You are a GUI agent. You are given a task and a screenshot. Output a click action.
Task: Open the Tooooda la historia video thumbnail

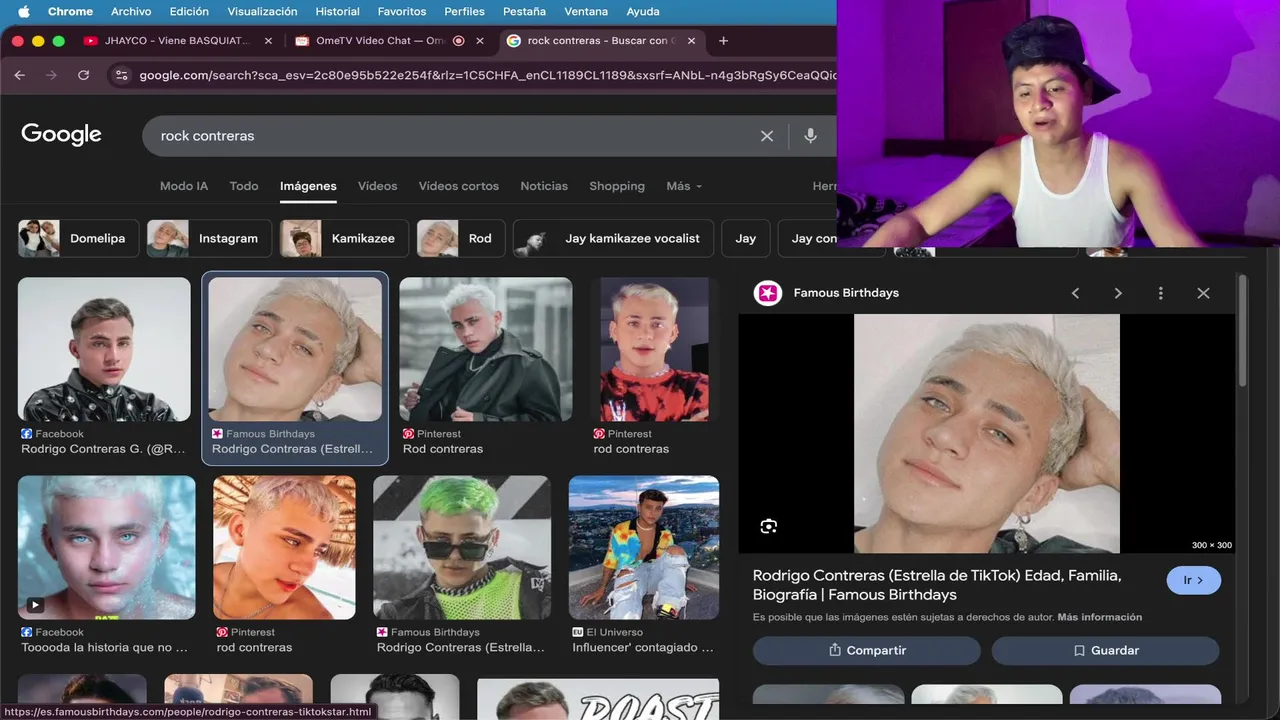(x=106, y=547)
